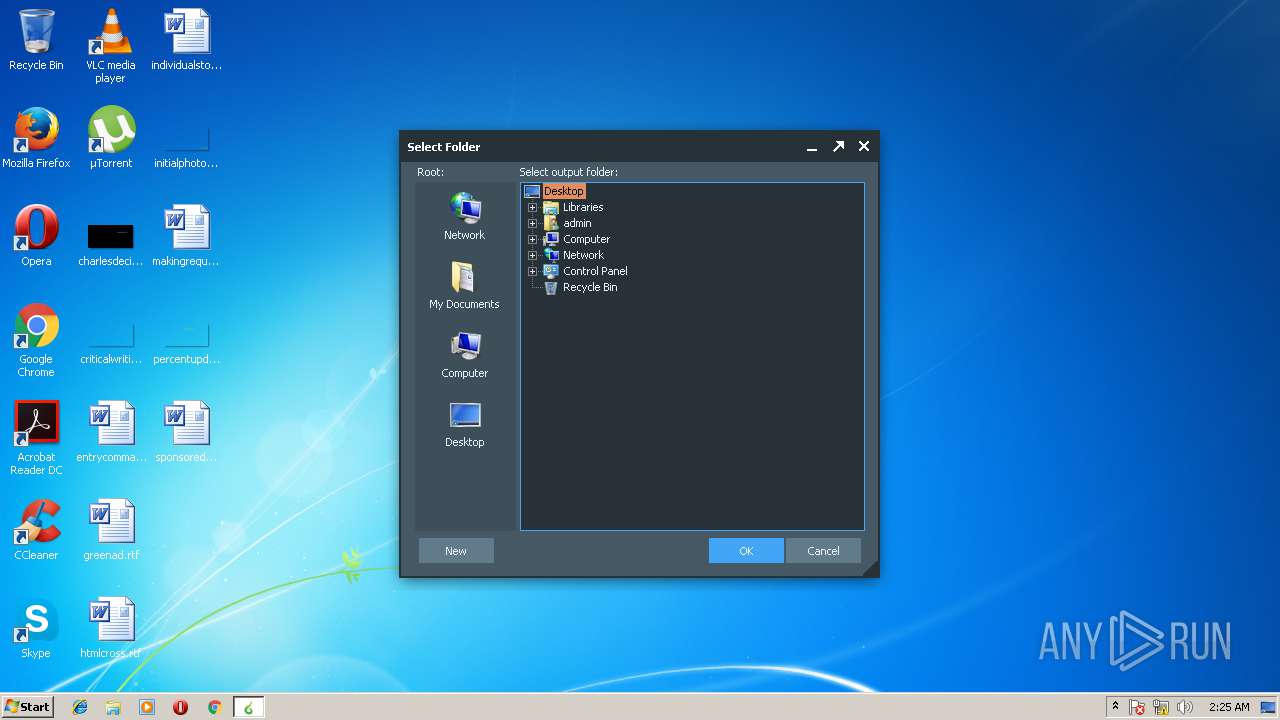Image resolution: width=1280 pixels, height=720 pixels.
Task: Open Windows Media Player from taskbar
Action: 147,707
